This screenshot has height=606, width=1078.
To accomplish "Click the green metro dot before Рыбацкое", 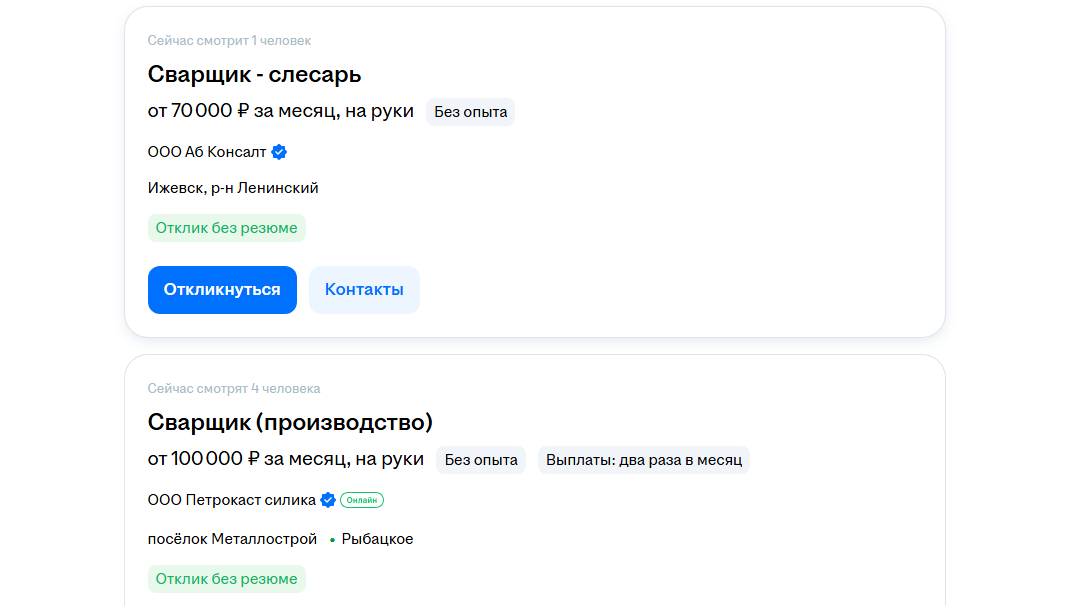I will click(332, 540).
